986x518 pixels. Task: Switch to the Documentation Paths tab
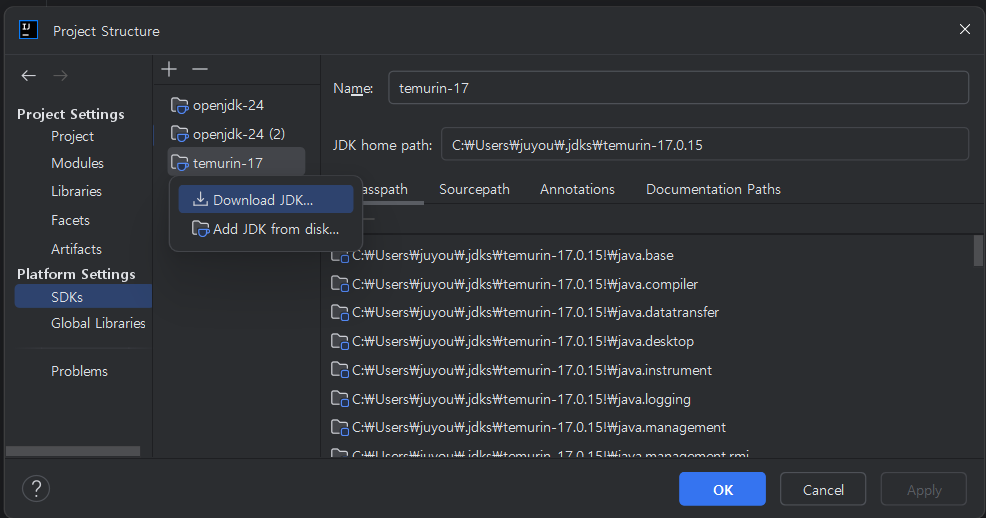click(x=713, y=189)
